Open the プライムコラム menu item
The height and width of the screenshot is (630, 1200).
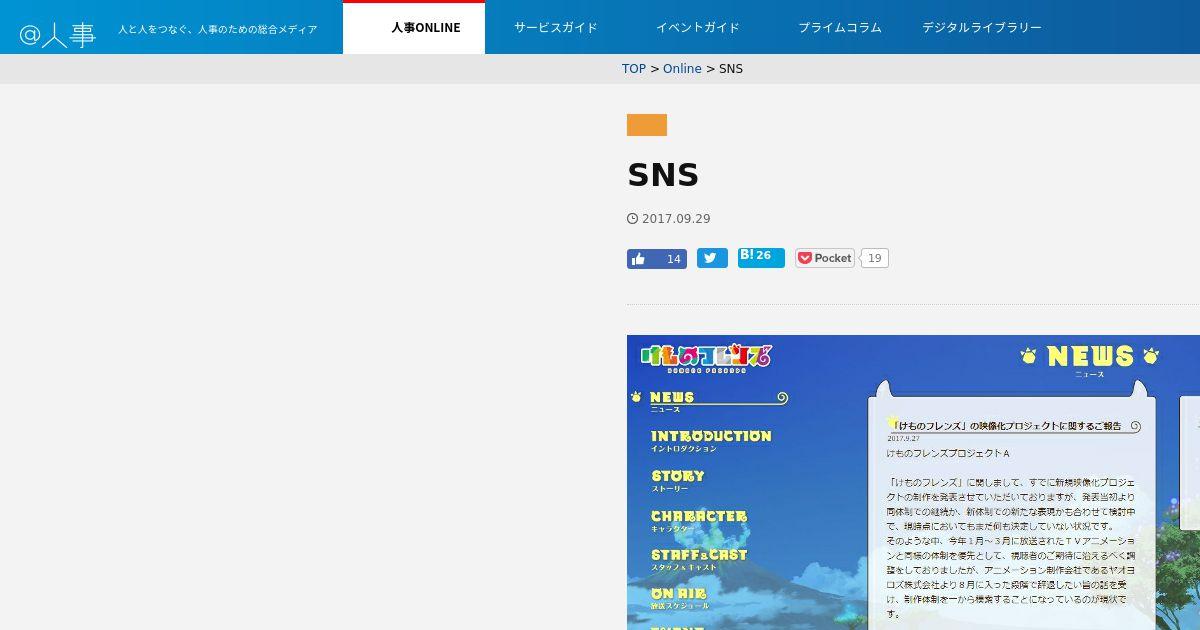[x=840, y=28]
